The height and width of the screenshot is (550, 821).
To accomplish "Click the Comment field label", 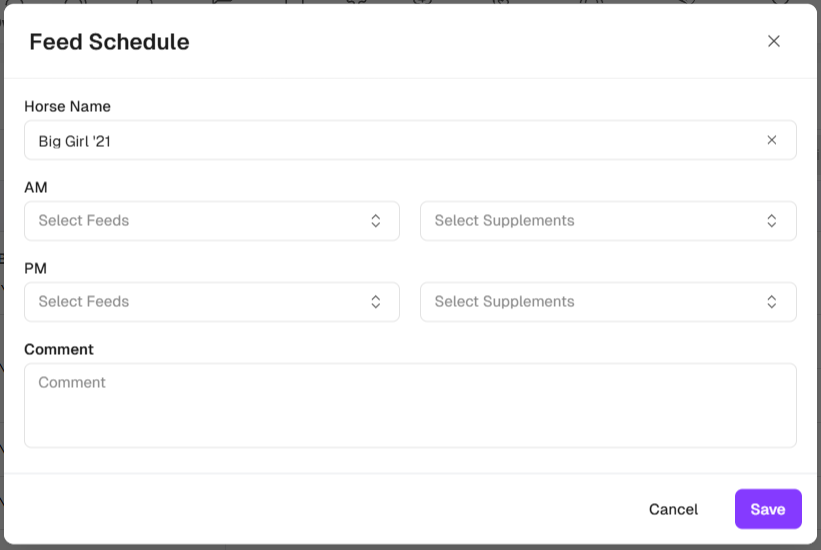I will point(59,349).
